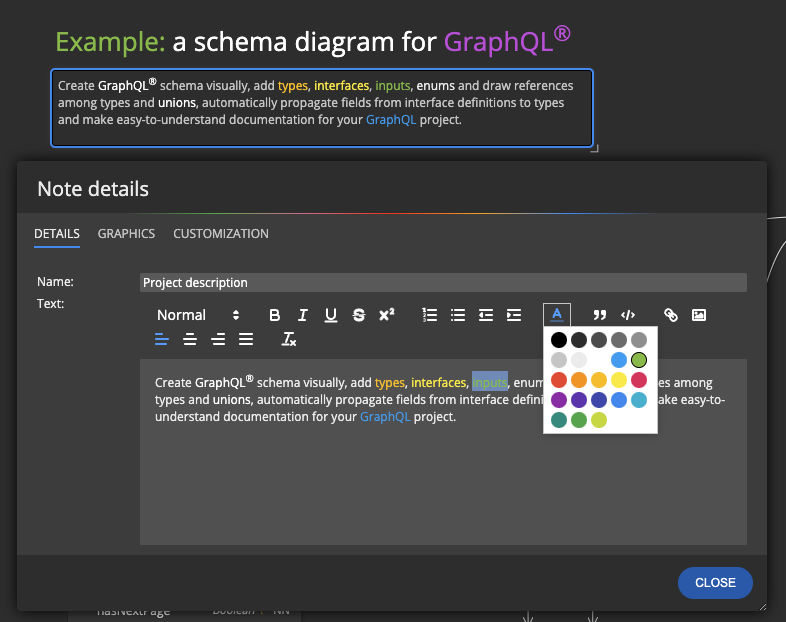This screenshot has width=786, height=622.
Task: Increase indent with the indent icon
Action: click(514, 315)
